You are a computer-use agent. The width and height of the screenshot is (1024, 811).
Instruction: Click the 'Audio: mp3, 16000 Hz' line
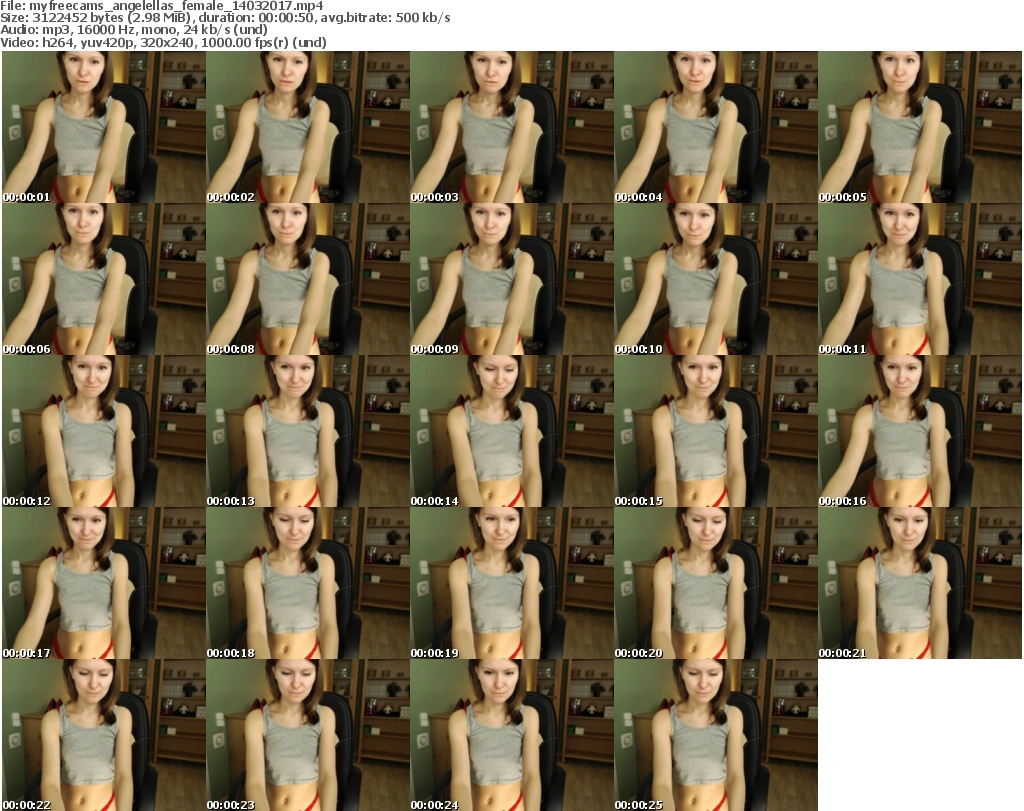tap(134, 30)
